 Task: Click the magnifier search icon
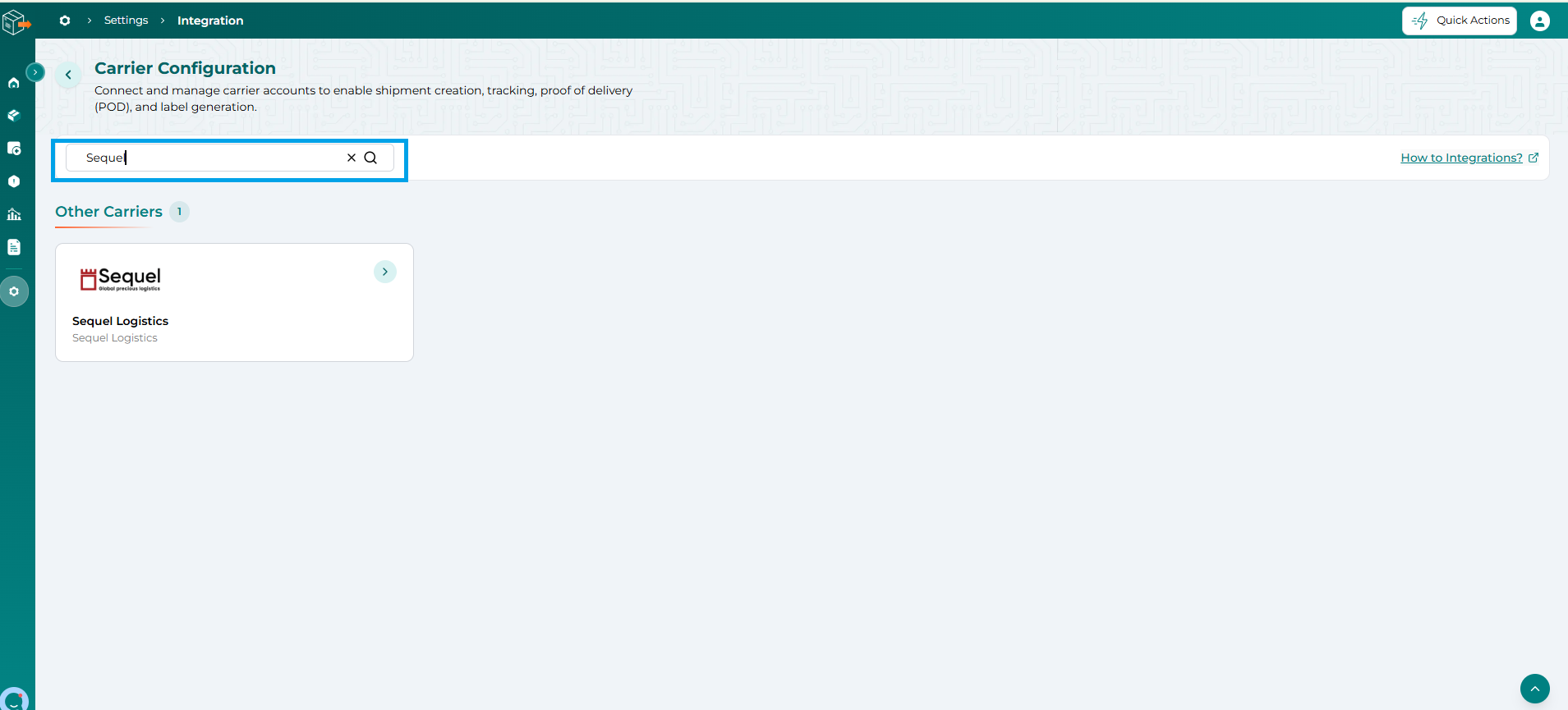370,158
